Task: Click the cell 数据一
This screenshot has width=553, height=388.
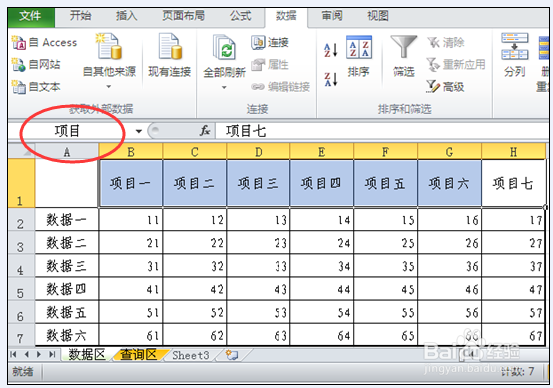Action: tap(67, 220)
